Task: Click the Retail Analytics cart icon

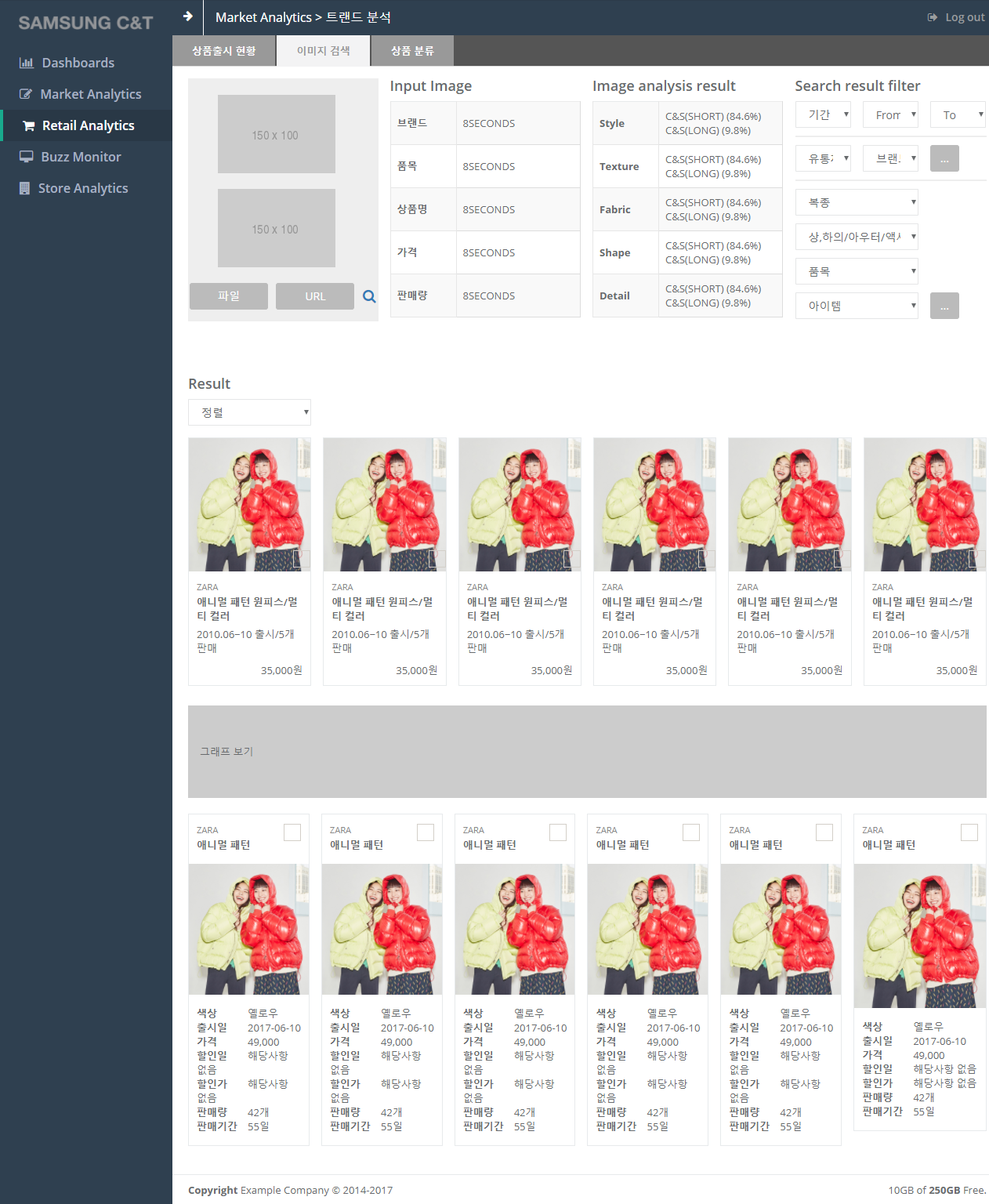Action: coord(29,126)
